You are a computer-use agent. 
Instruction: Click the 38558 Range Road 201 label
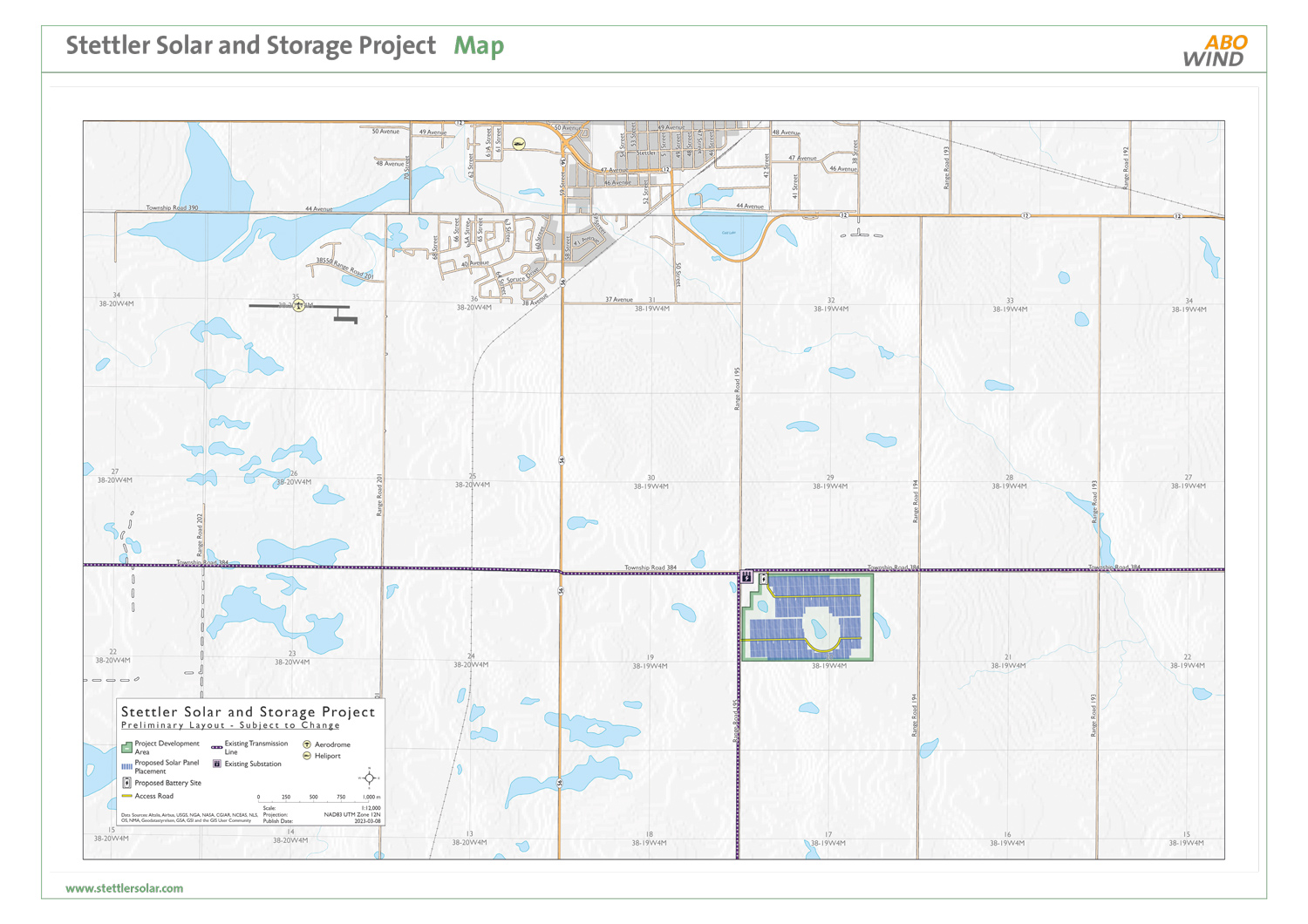click(x=344, y=268)
